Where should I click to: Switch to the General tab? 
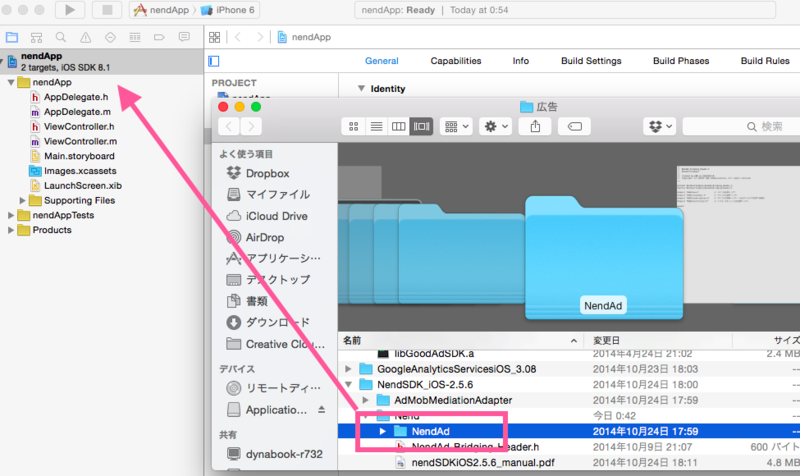(x=382, y=61)
